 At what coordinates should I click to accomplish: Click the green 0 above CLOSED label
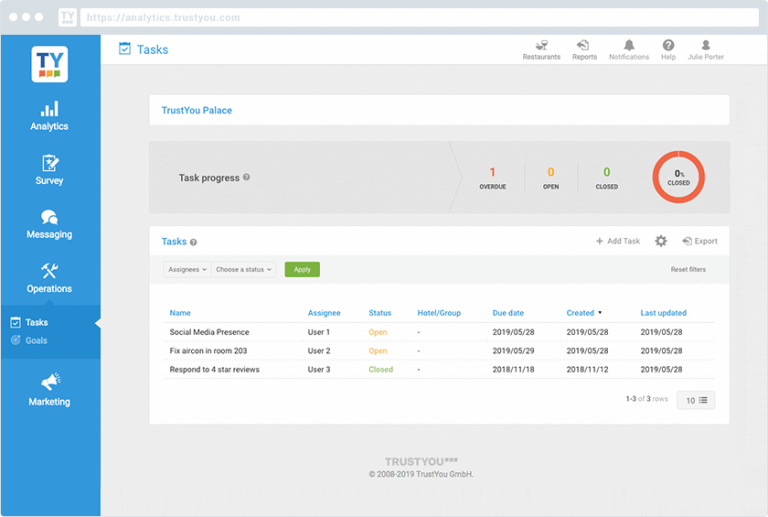(606, 172)
